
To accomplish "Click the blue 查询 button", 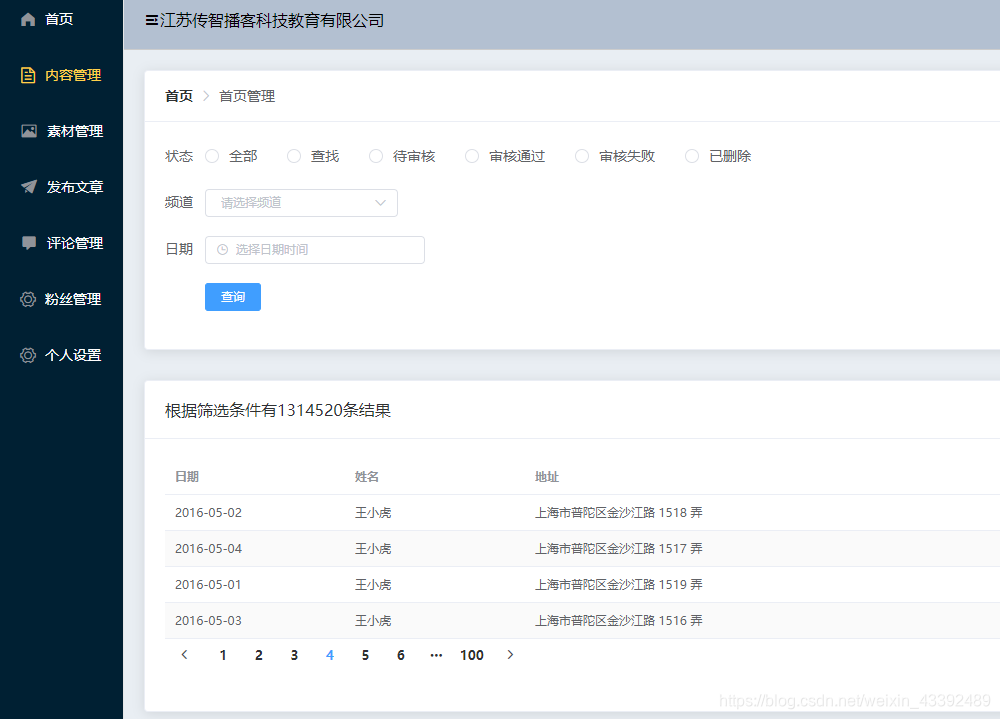I will click(x=233, y=297).
